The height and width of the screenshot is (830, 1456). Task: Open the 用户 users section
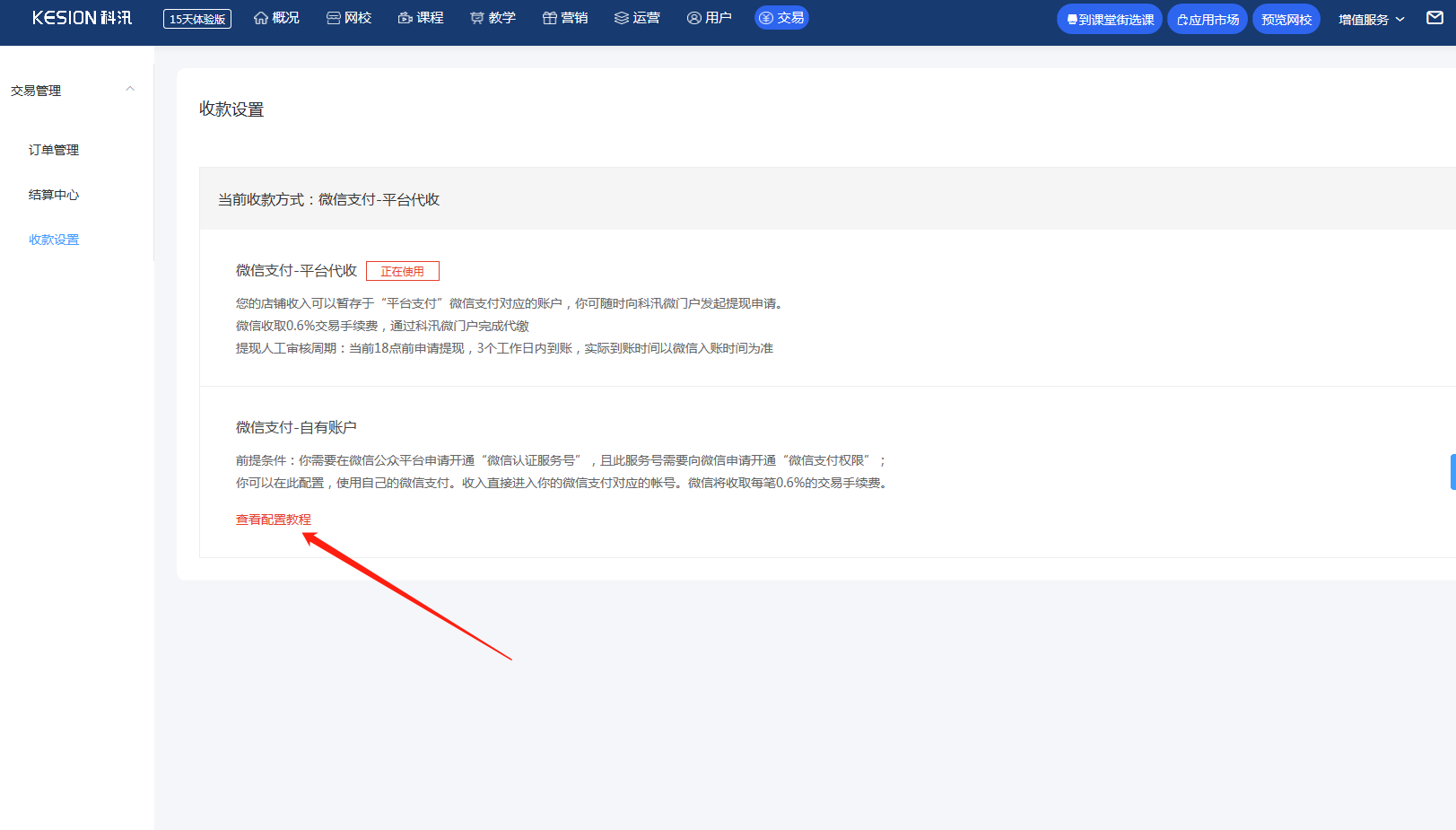pos(709,18)
